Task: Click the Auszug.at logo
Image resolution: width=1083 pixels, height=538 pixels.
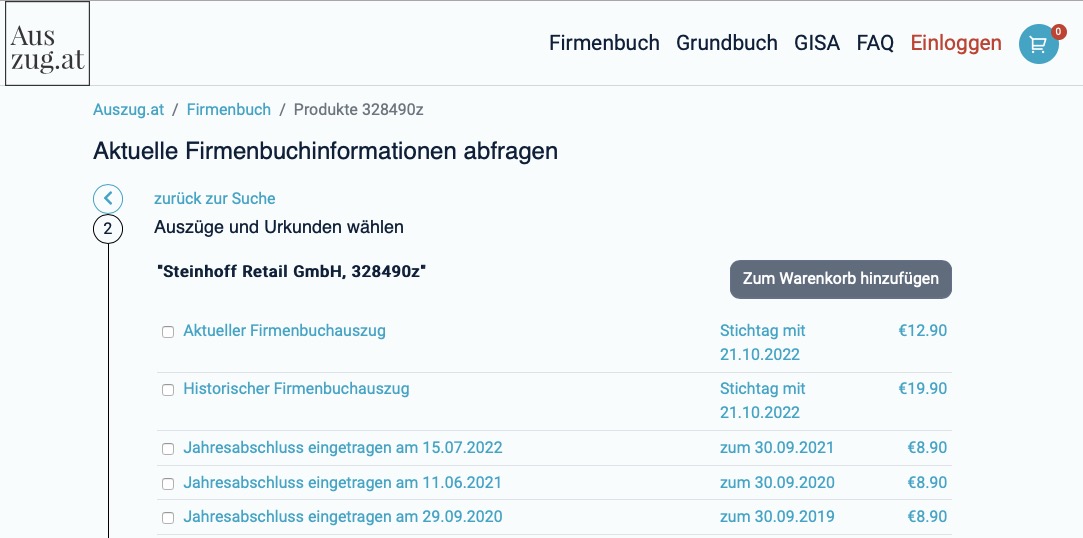Action: (48, 44)
